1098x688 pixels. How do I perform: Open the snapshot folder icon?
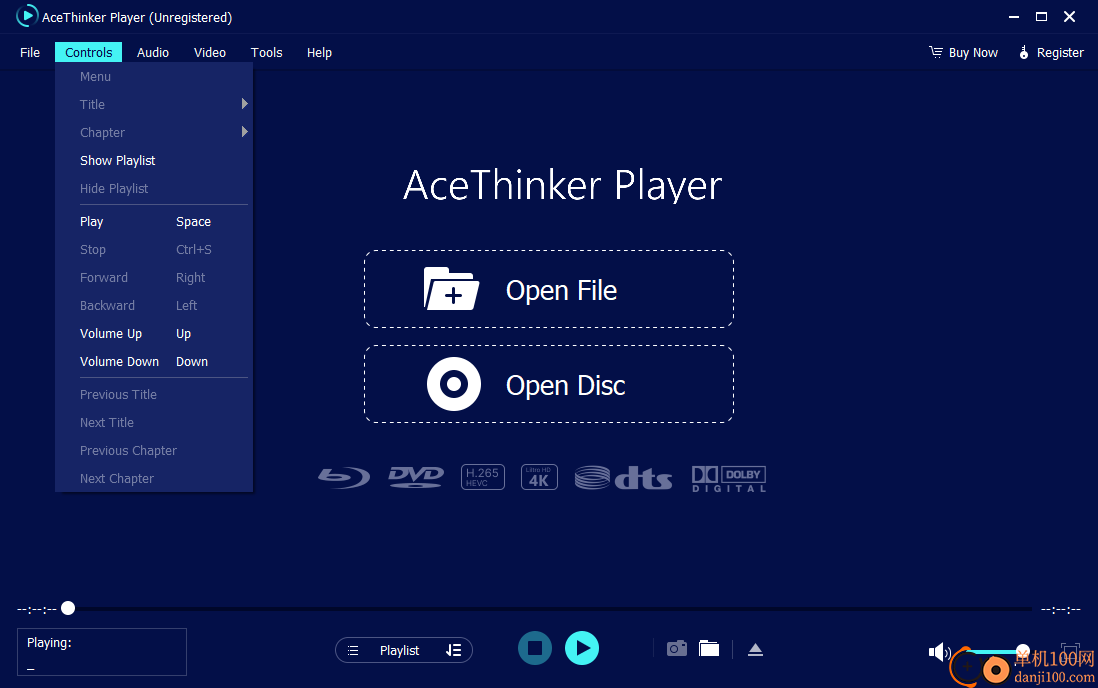(709, 649)
